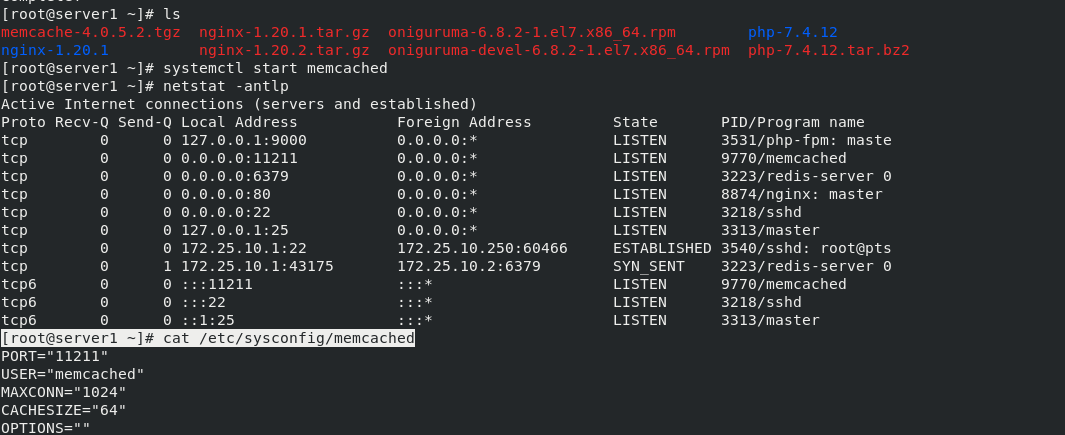Click the tcp6 local address ::1:25
This screenshot has width=1065, height=435.
coord(208,320)
